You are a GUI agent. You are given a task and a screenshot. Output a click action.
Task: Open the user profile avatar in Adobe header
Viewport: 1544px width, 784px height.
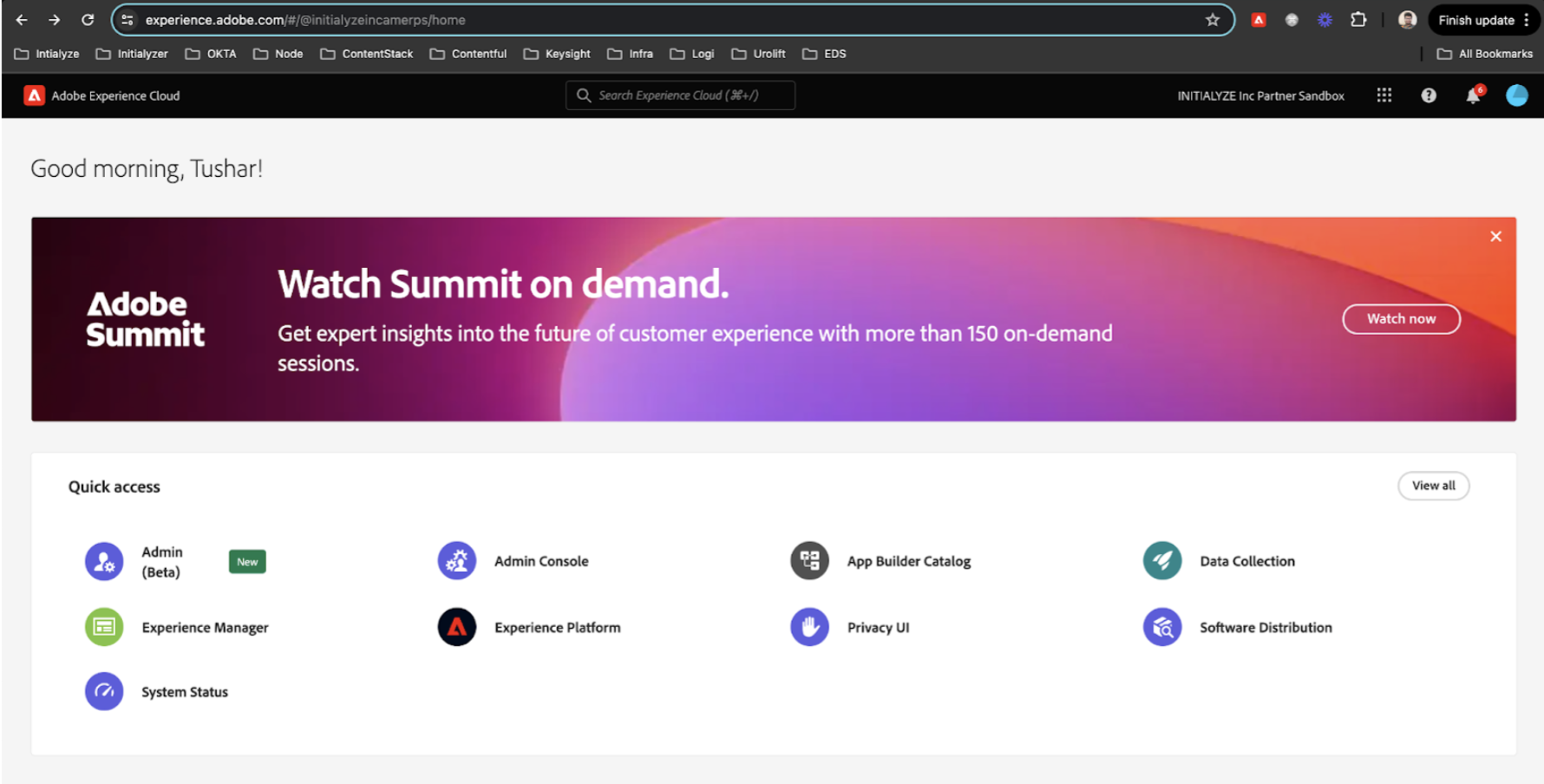coord(1516,95)
